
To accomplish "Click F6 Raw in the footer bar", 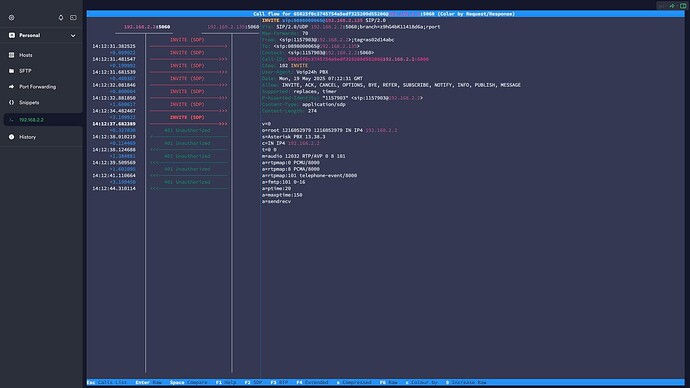I will 389,382.
